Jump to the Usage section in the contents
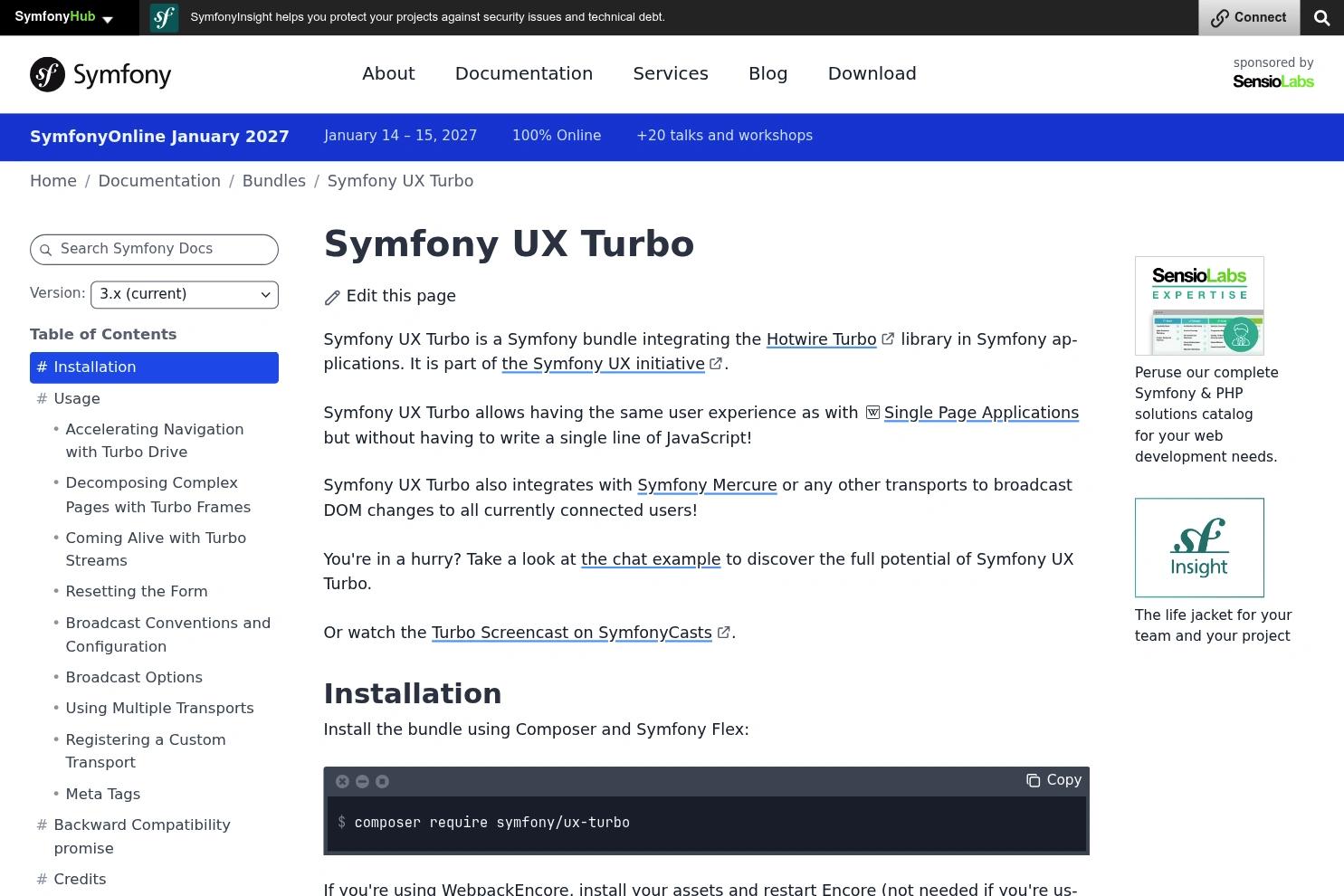1344x896 pixels. point(77,399)
